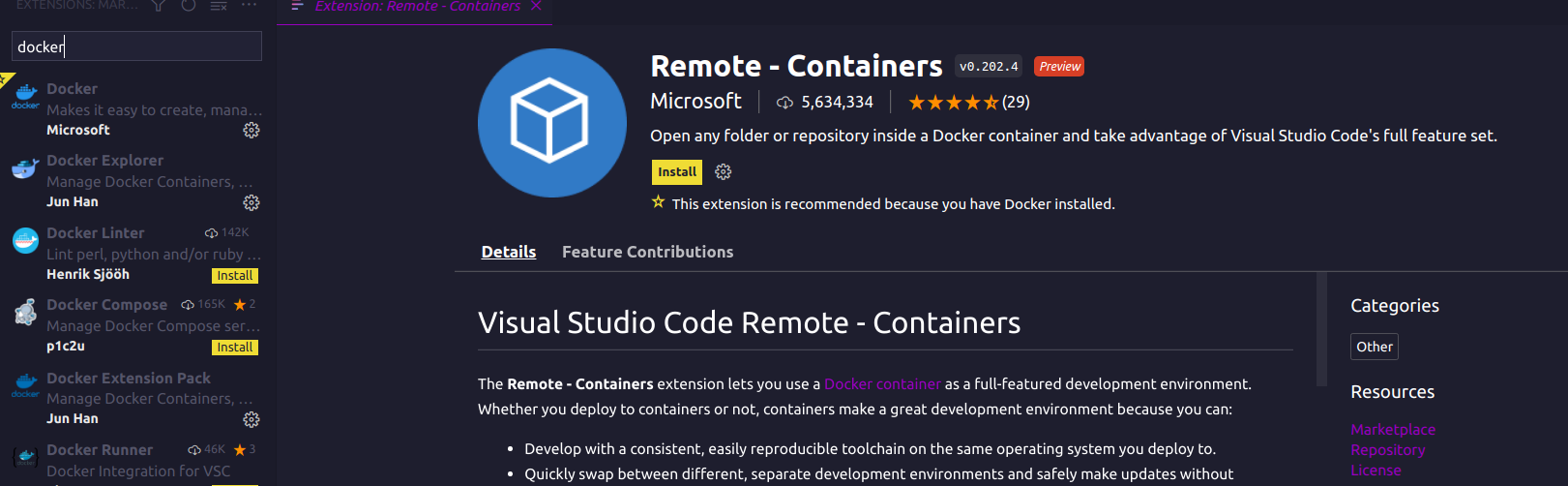
Task: Open manage gear for Docker Explorer
Action: 251,202
